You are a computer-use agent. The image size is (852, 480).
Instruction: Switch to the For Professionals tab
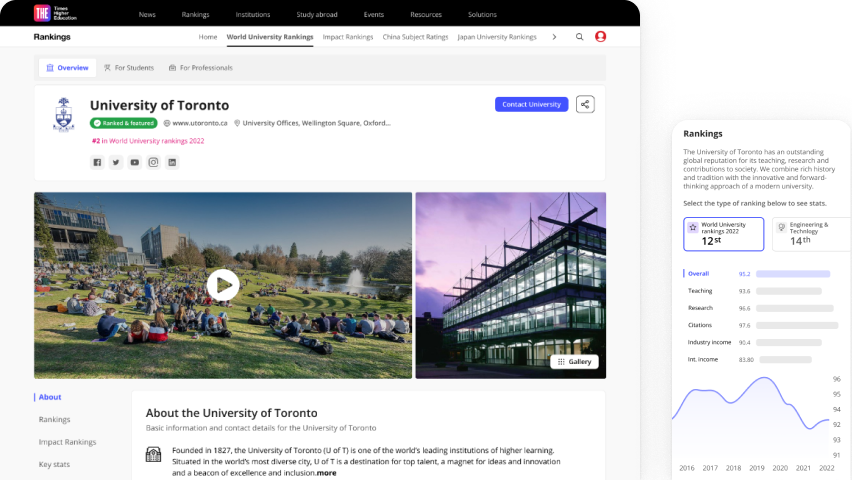pyautogui.click(x=200, y=68)
